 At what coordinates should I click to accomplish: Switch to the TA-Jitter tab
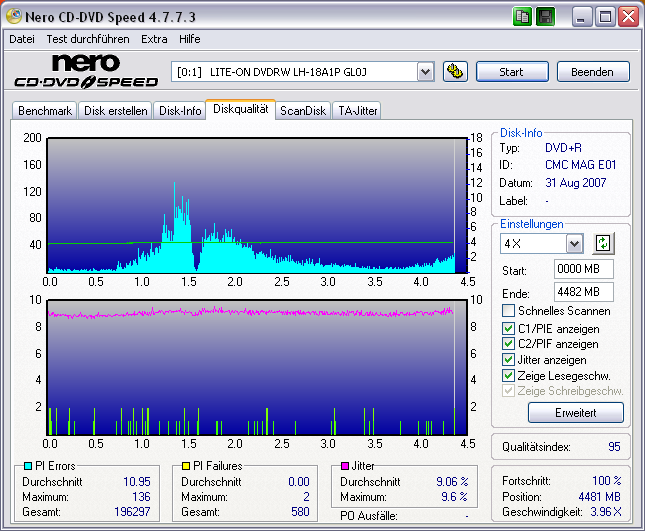pyautogui.click(x=357, y=111)
